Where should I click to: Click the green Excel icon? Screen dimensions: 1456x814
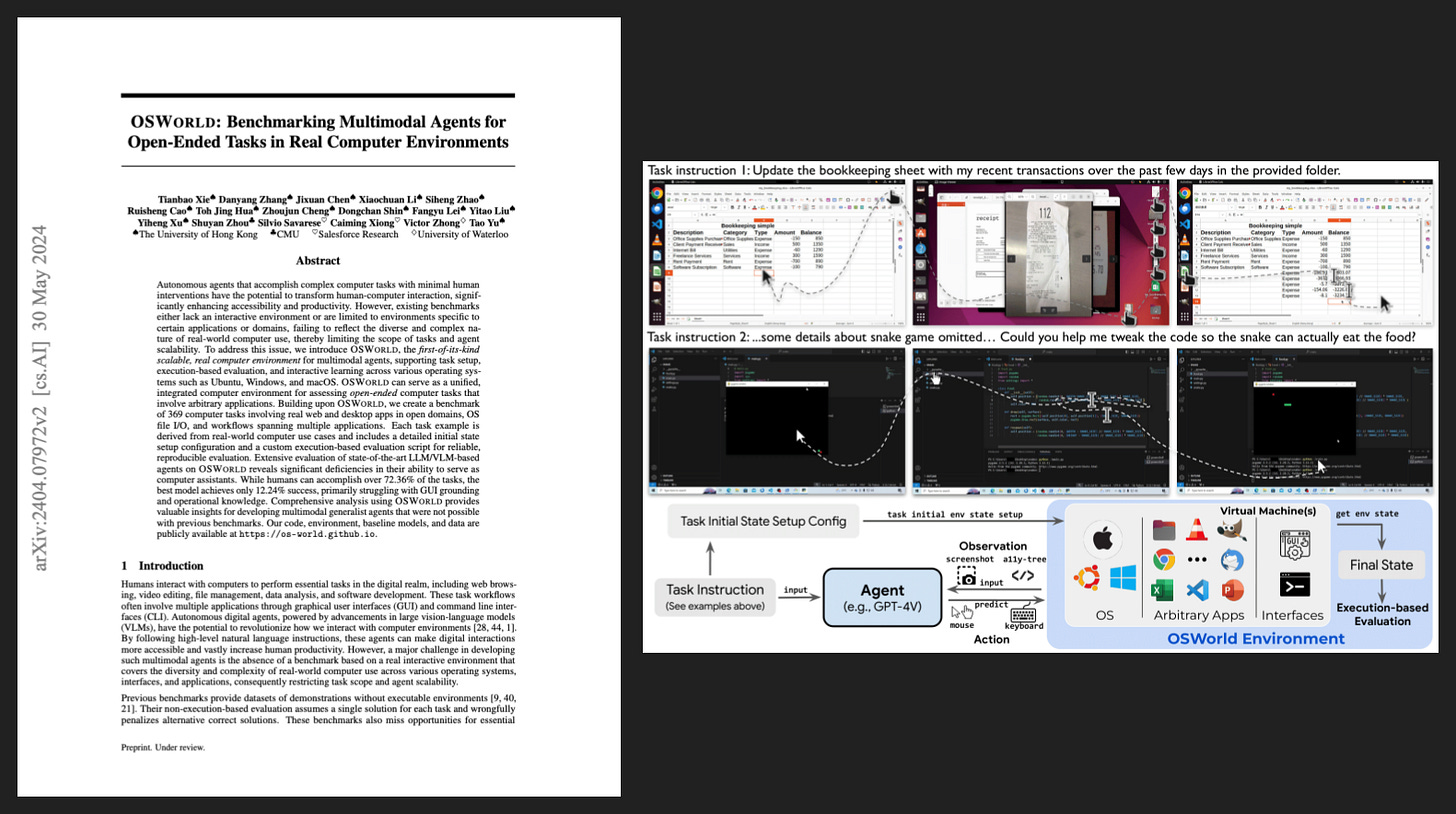1163,591
